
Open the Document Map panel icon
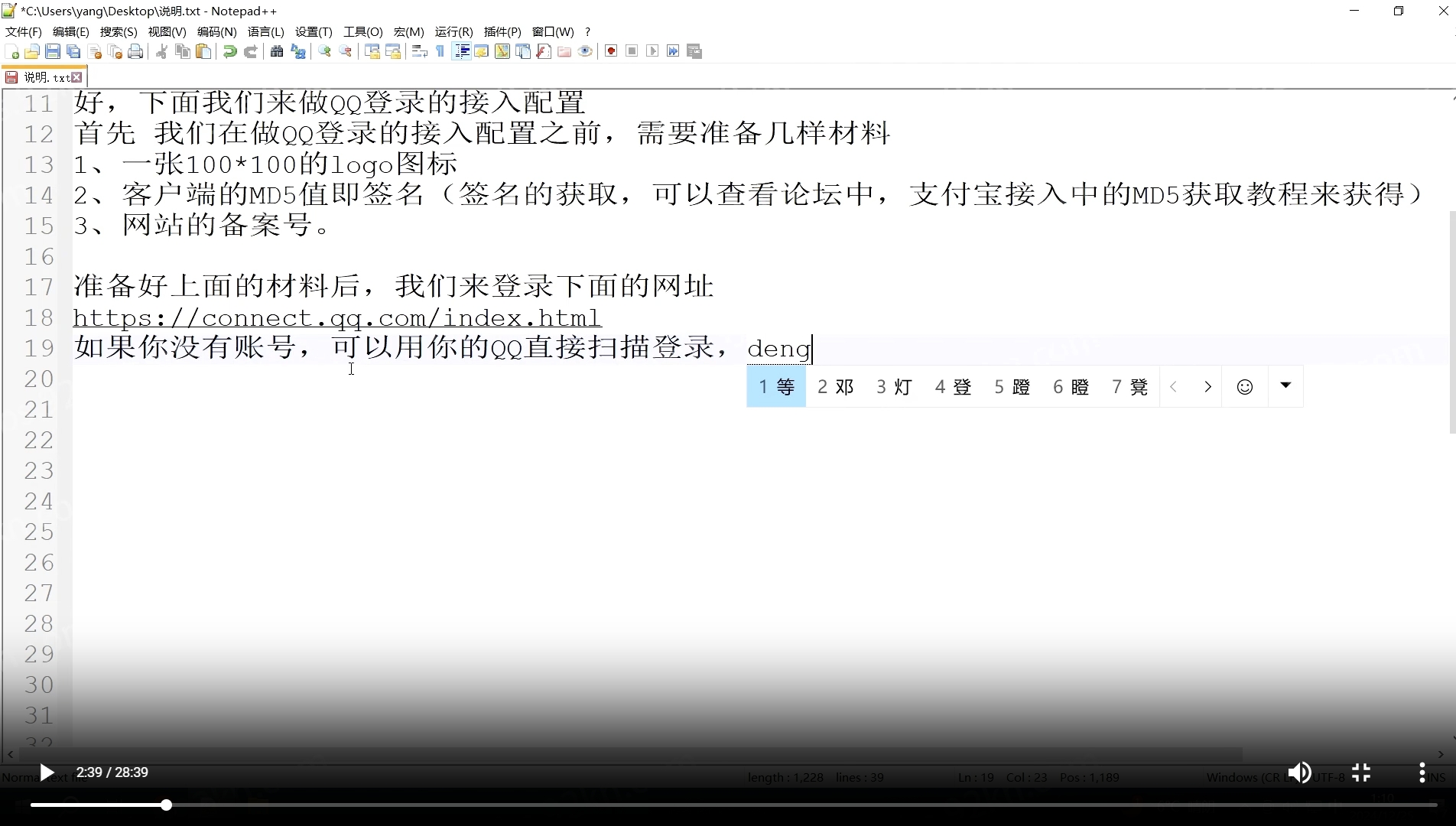click(502, 51)
